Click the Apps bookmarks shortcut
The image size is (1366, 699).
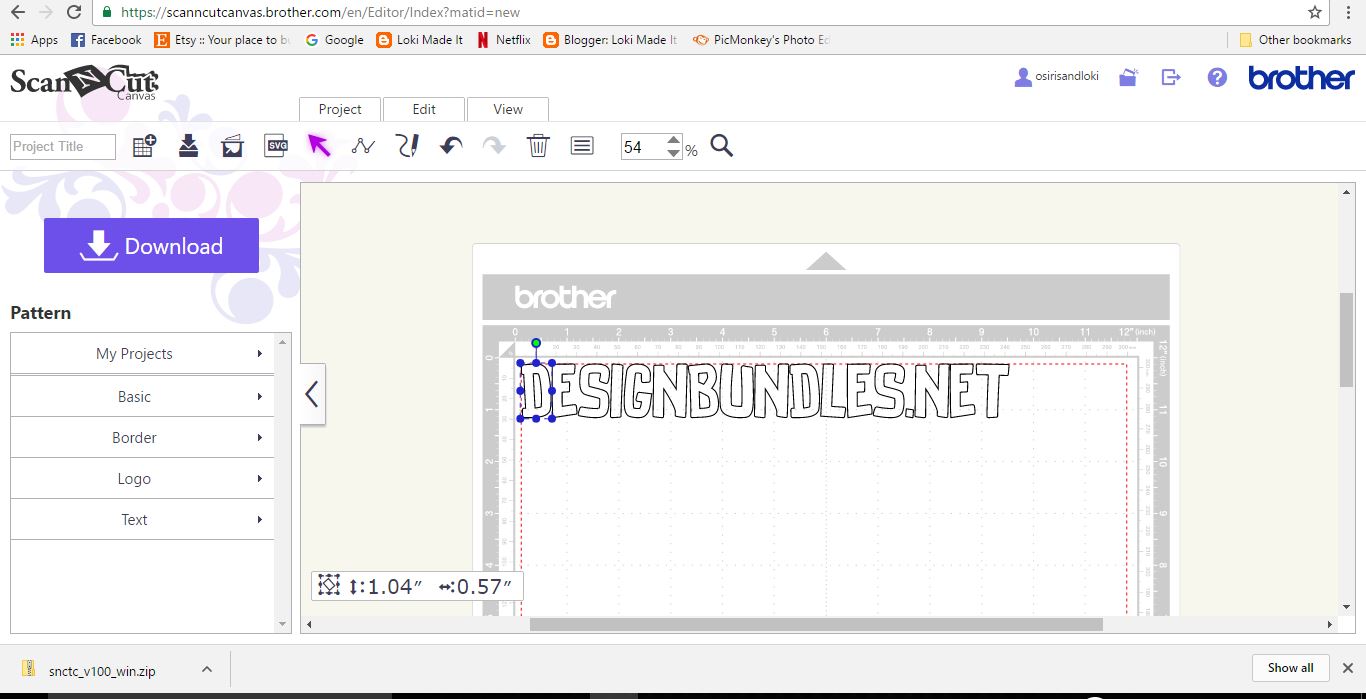34,40
